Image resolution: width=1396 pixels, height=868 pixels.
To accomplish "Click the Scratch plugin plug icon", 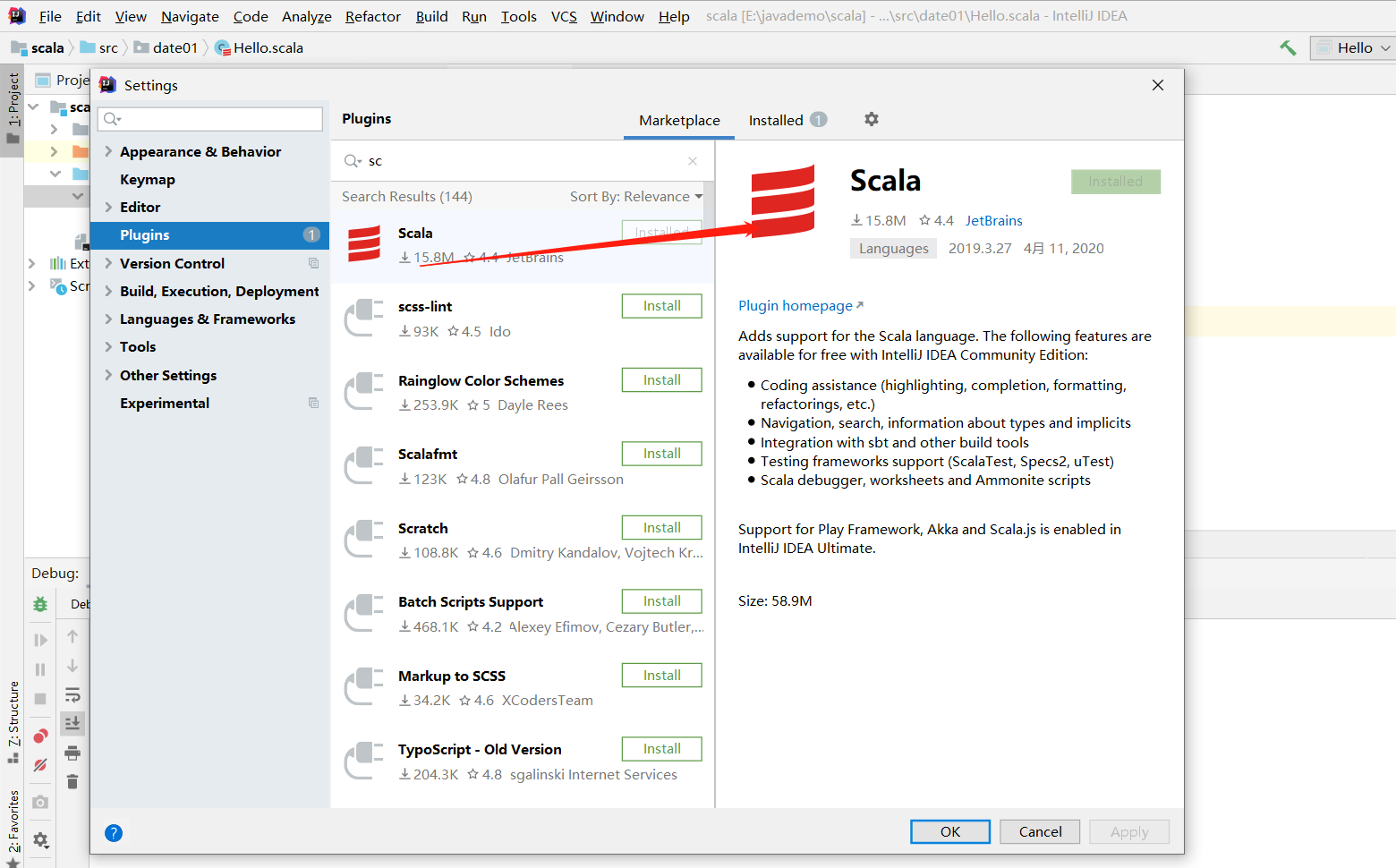I will coord(364,540).
